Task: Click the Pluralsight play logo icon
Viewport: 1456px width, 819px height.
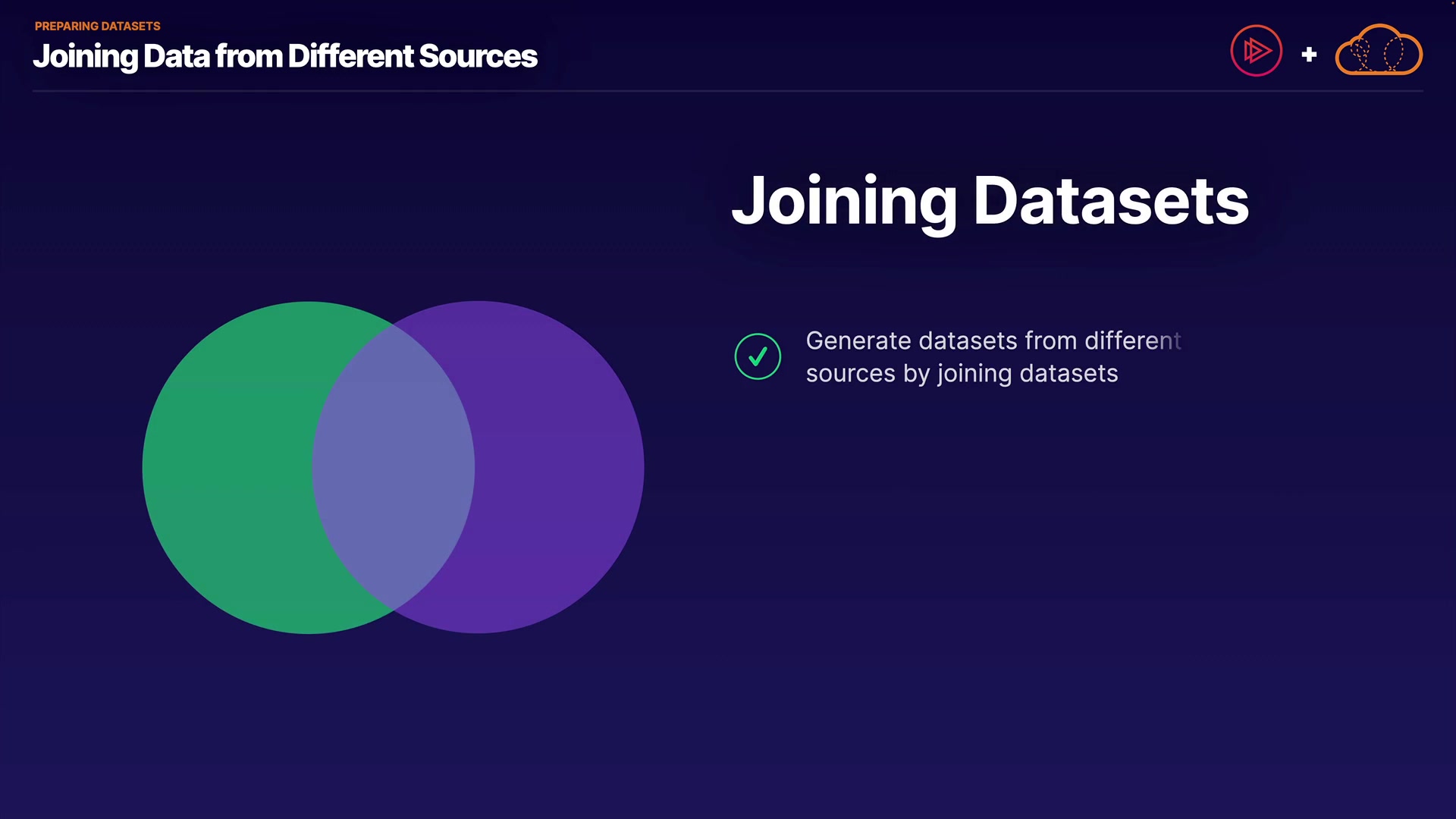Action: click(x=1256, y=51)
